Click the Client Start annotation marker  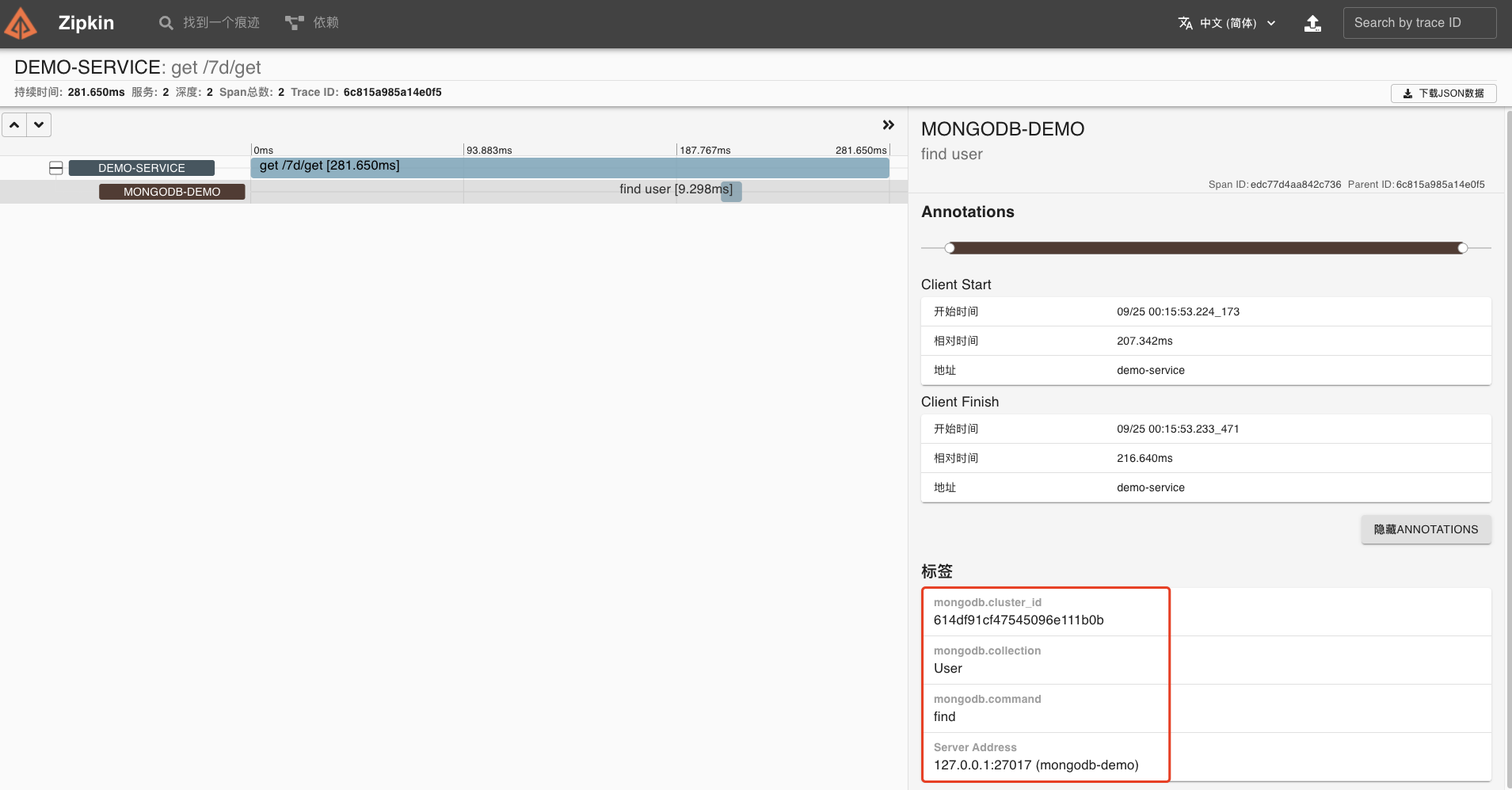click(950, 248)
